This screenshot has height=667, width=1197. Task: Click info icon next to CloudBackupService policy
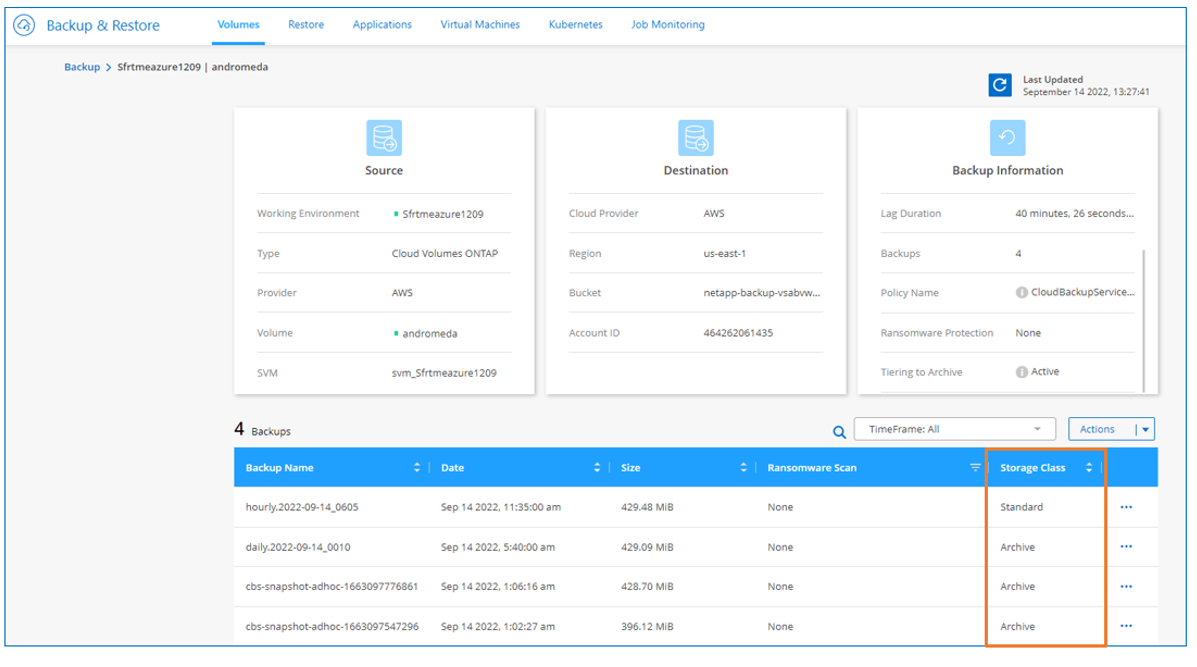1022,293
